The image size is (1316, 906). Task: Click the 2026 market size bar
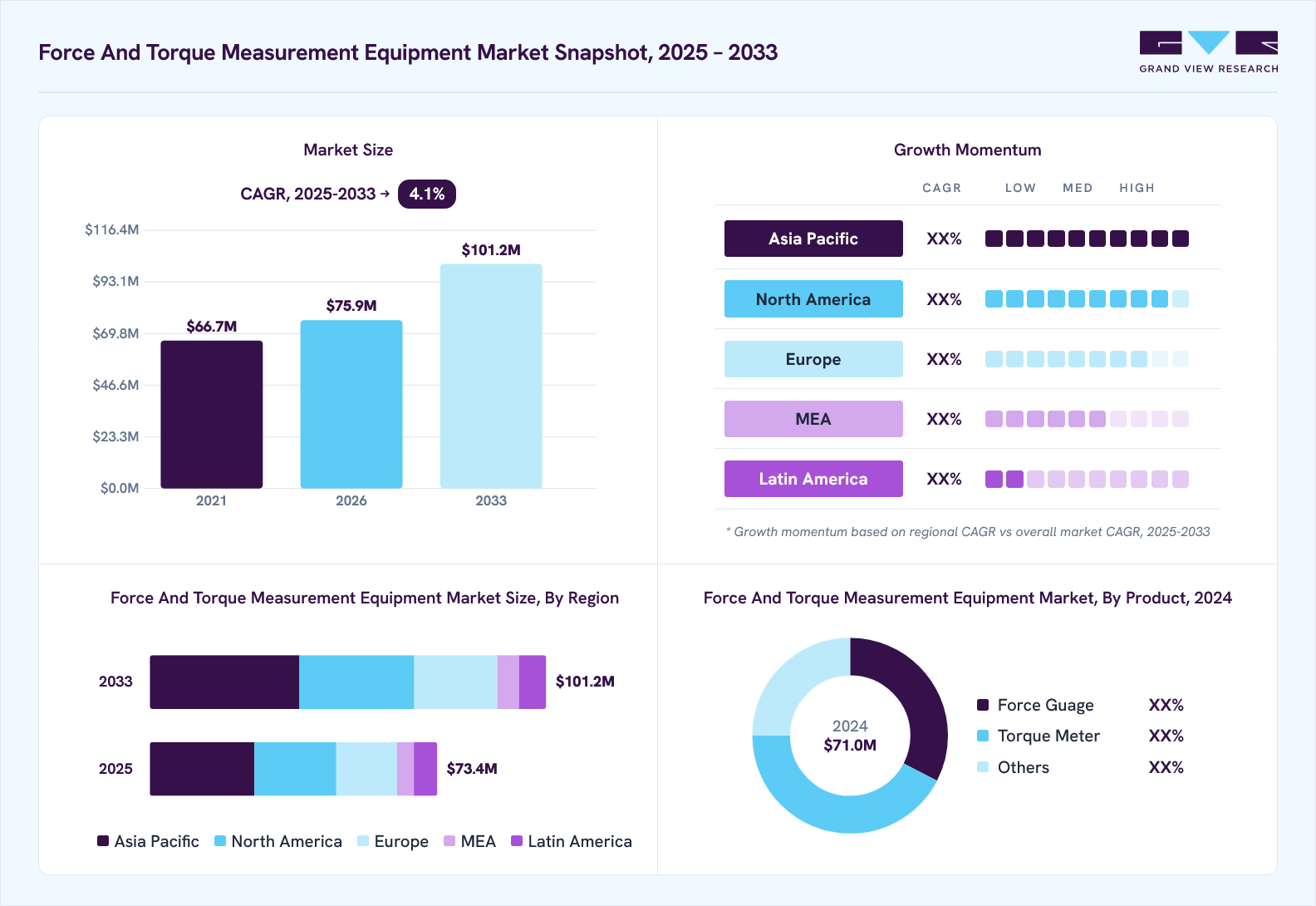(351, 404)
